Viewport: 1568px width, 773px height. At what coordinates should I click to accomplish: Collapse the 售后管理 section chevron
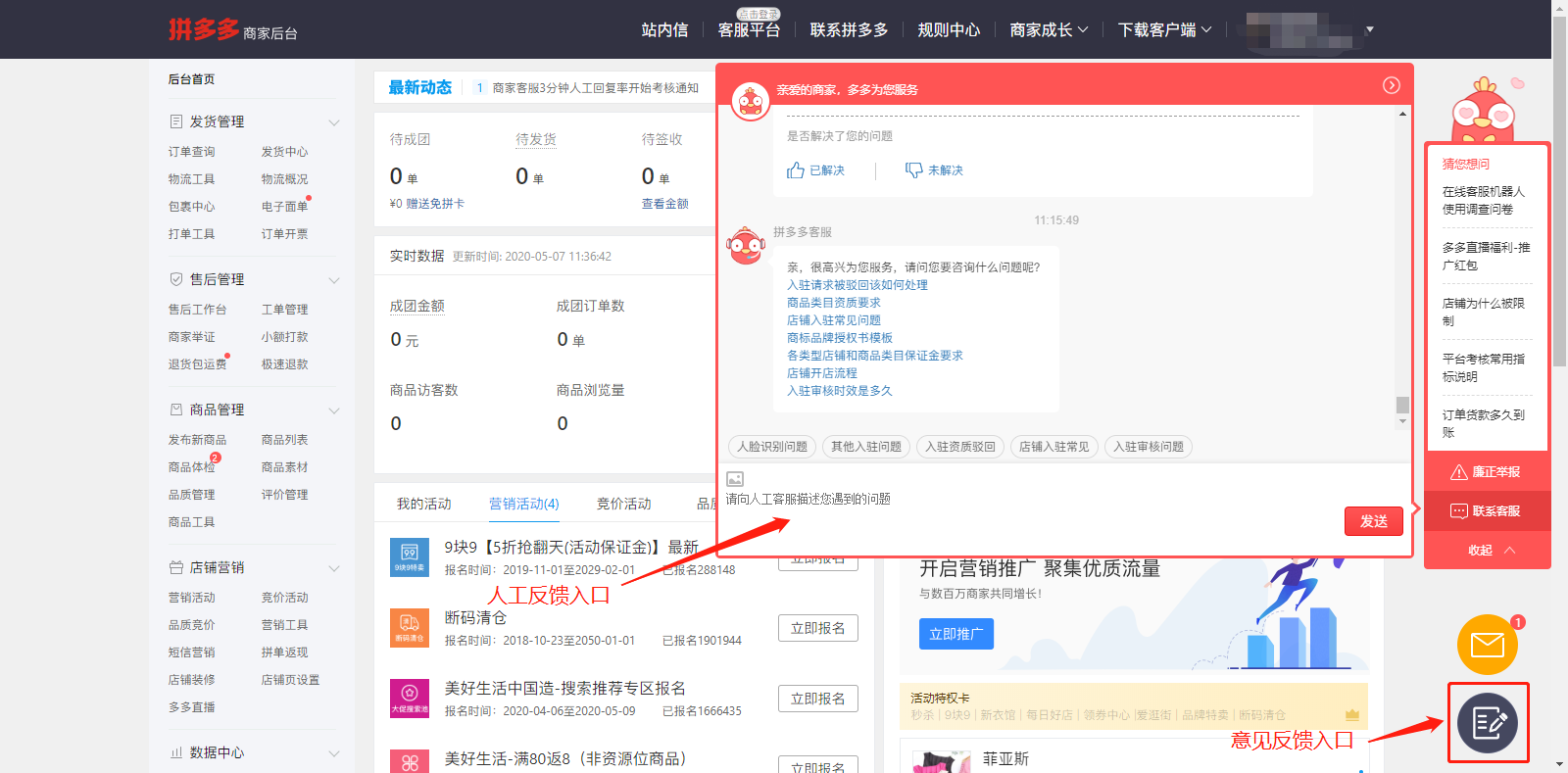[333, 280]
